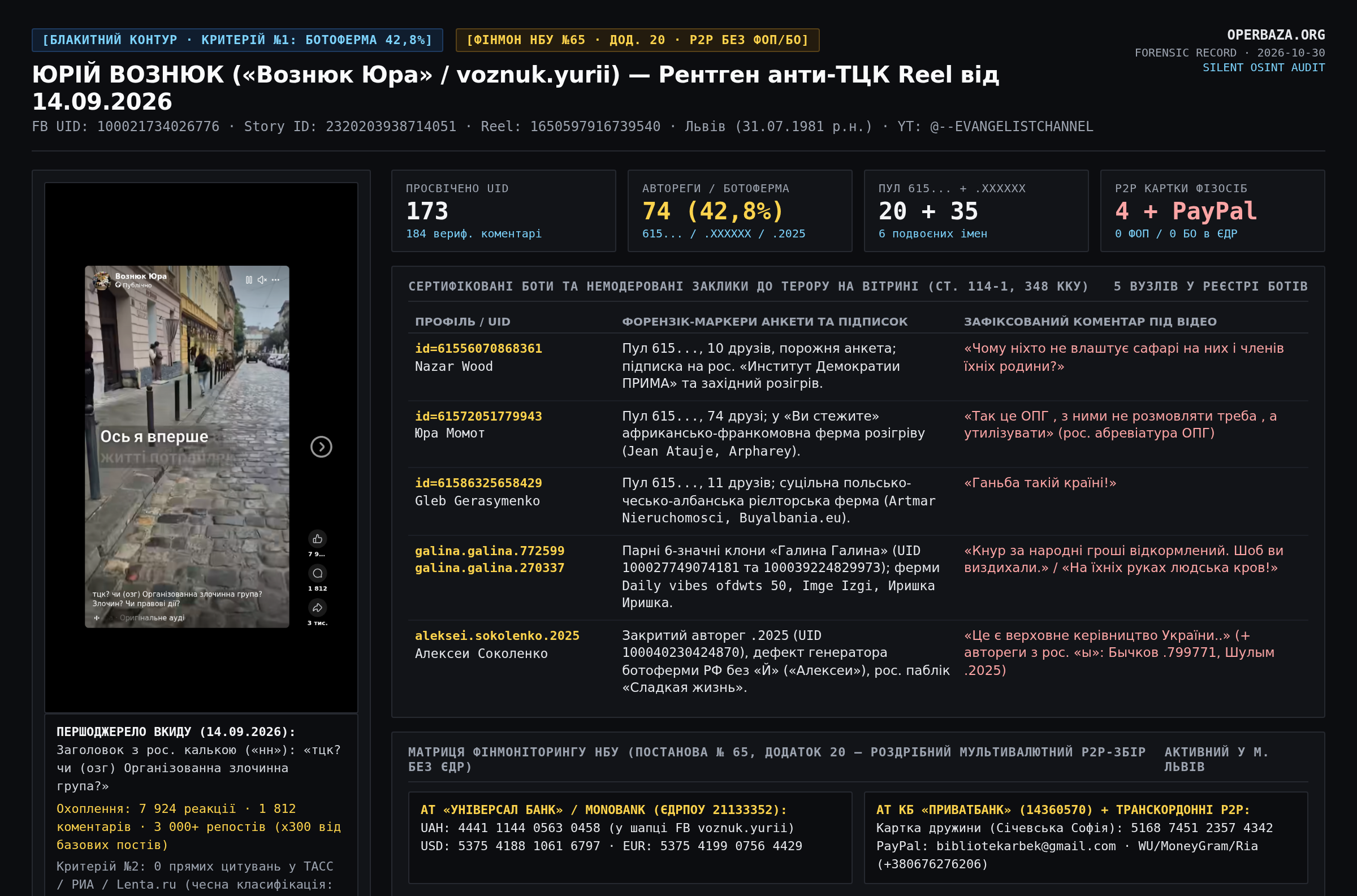Pause the embedded reel video
The width and height of the screenshot is (1357, 896).
click(249, 280)
